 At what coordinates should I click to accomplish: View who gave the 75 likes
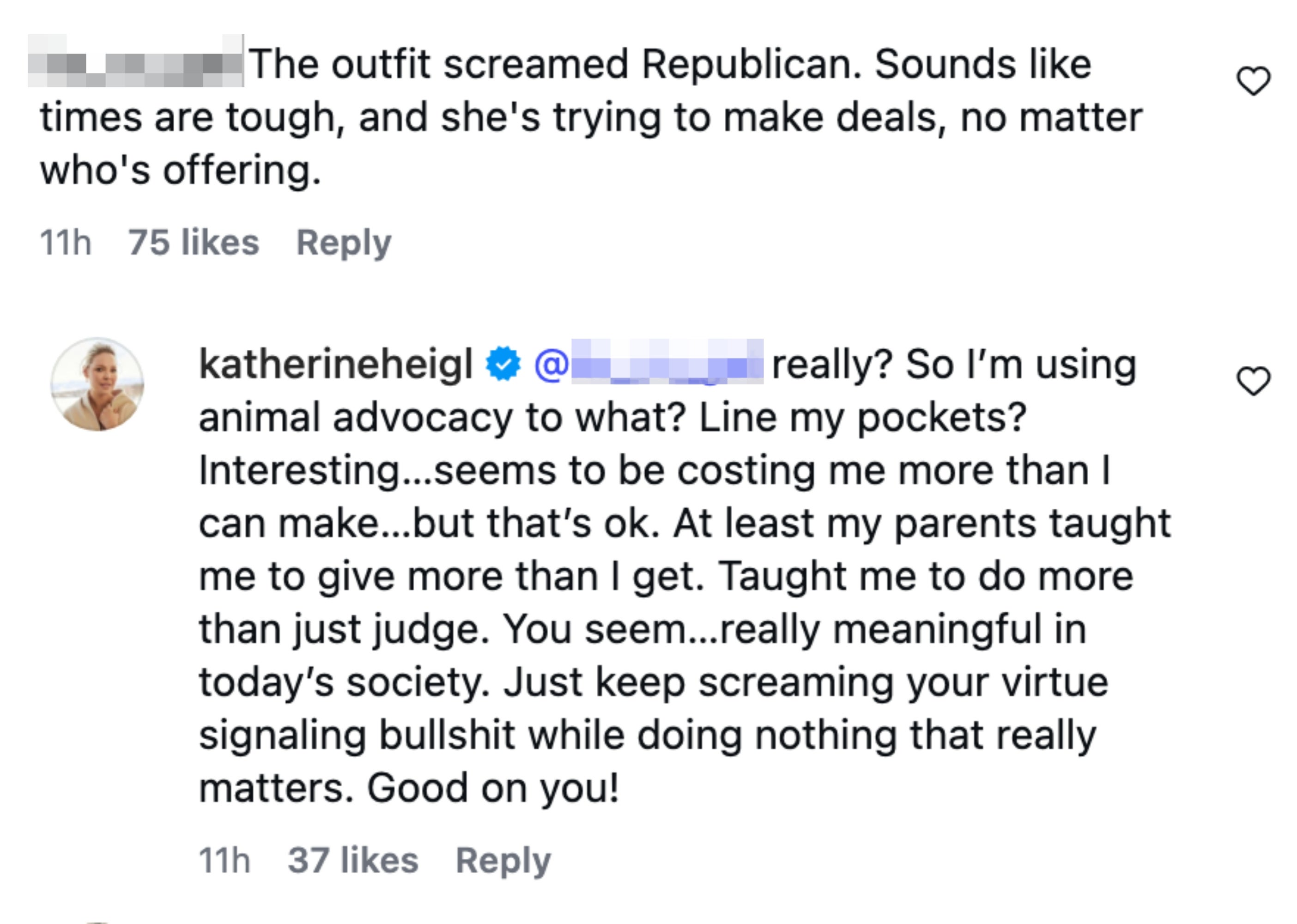pyautogui.click(x=194, y=243)
